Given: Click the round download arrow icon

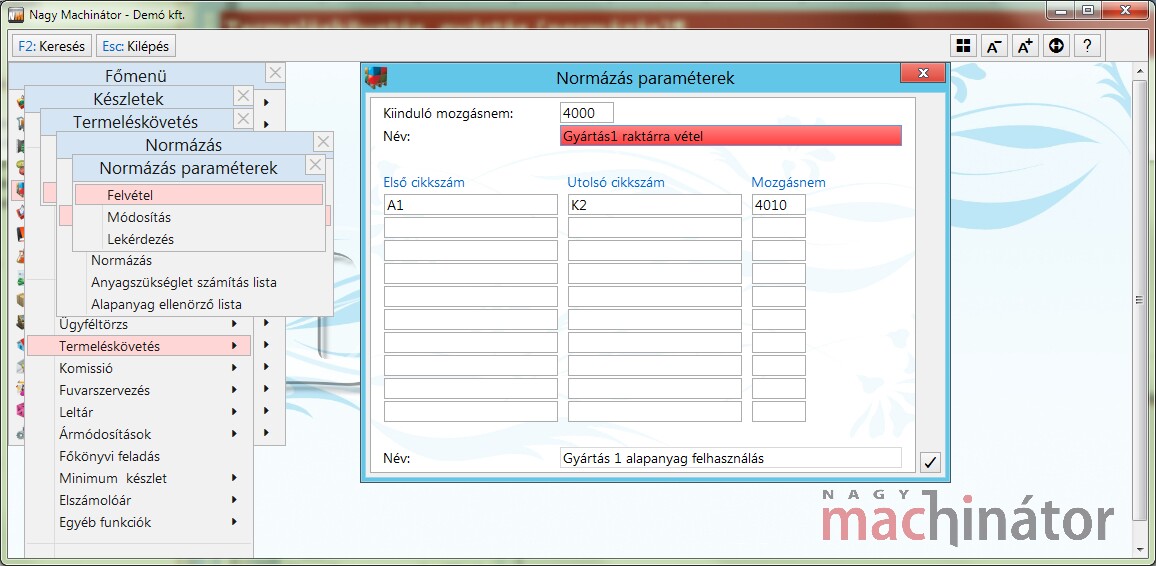Looking at the screenshot, I should [1056, 46].
